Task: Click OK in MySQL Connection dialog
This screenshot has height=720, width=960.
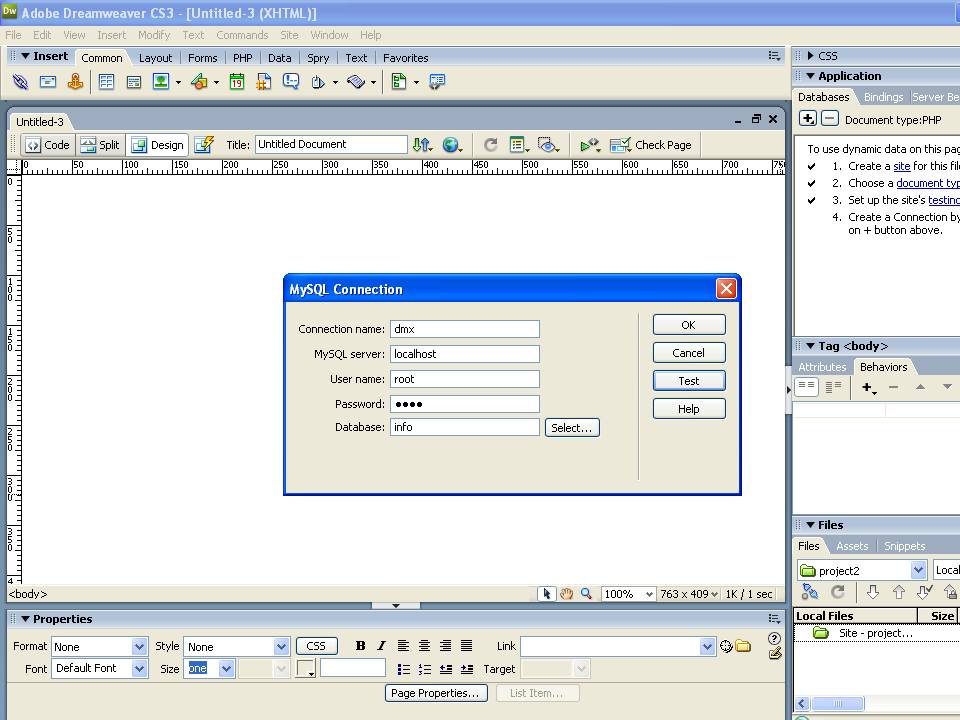Action: (689, 325)
